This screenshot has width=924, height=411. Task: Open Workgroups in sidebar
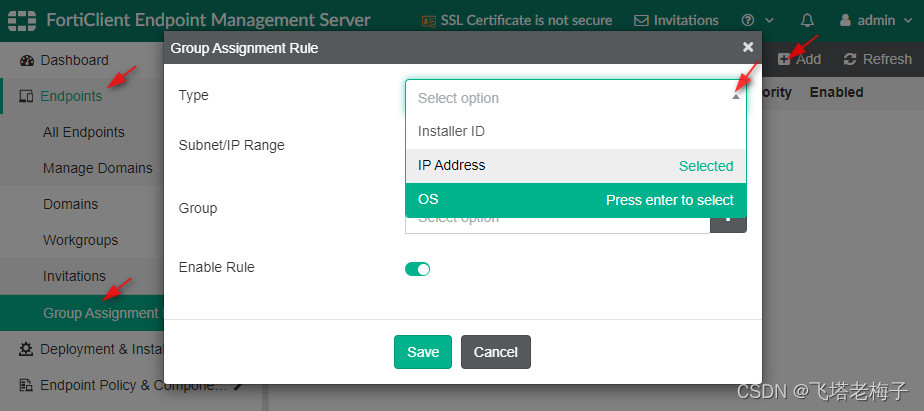(x=82, y=241)
